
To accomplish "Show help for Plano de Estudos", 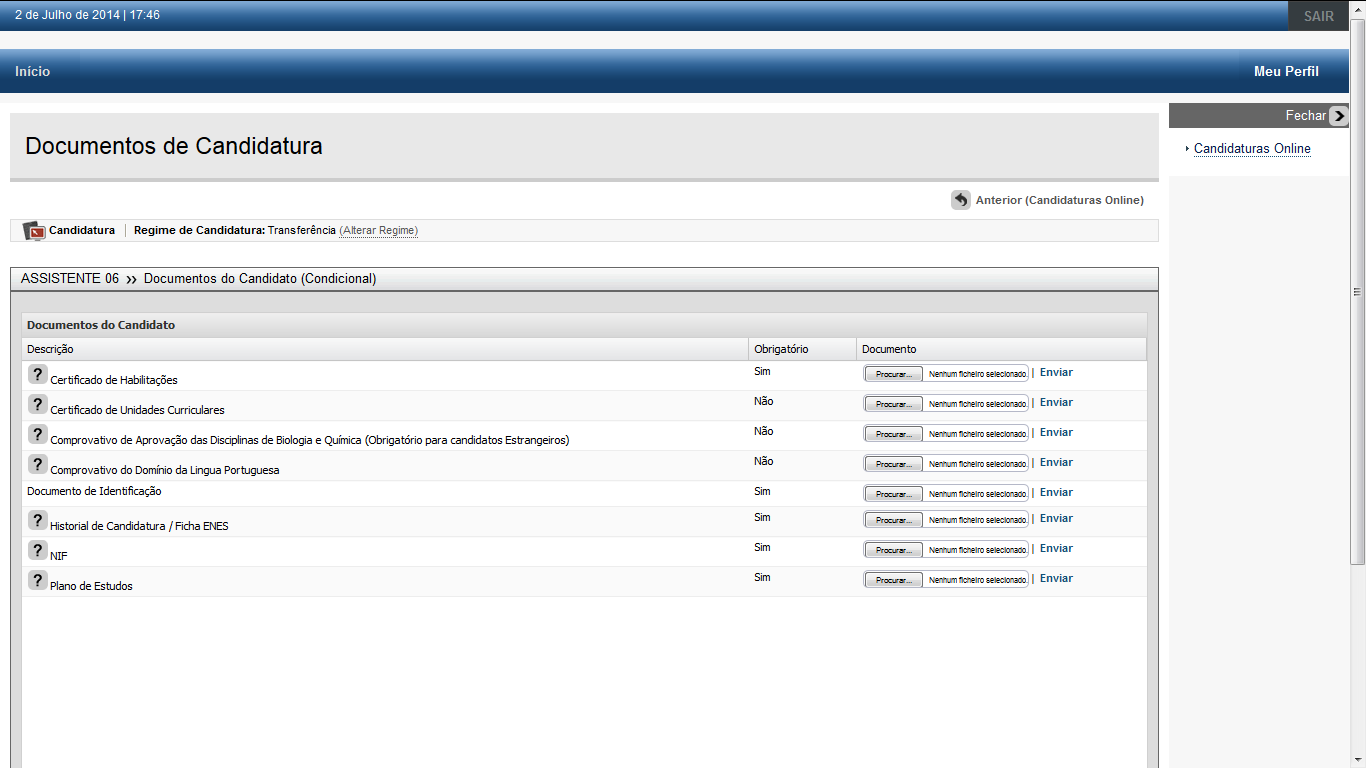I will (37, 580).
